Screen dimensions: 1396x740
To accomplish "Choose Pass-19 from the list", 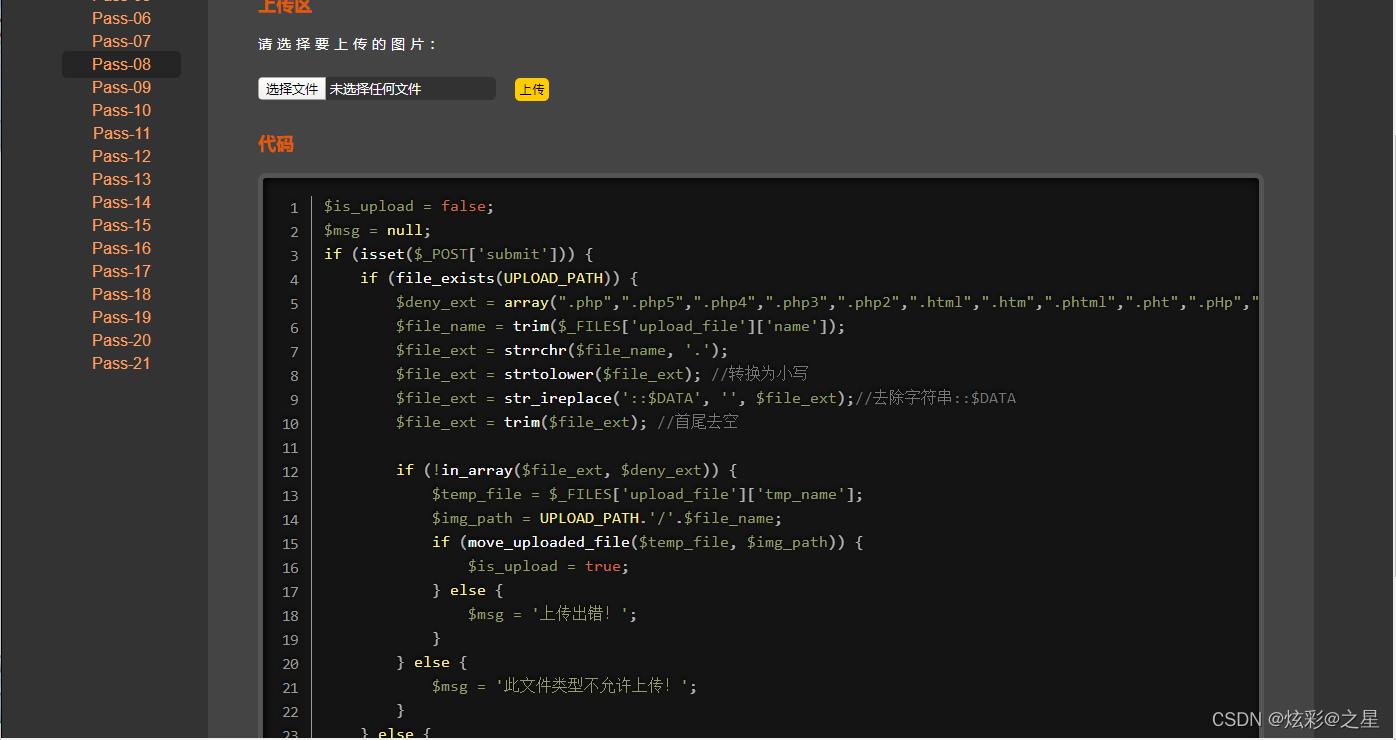I will pos(121,317).
